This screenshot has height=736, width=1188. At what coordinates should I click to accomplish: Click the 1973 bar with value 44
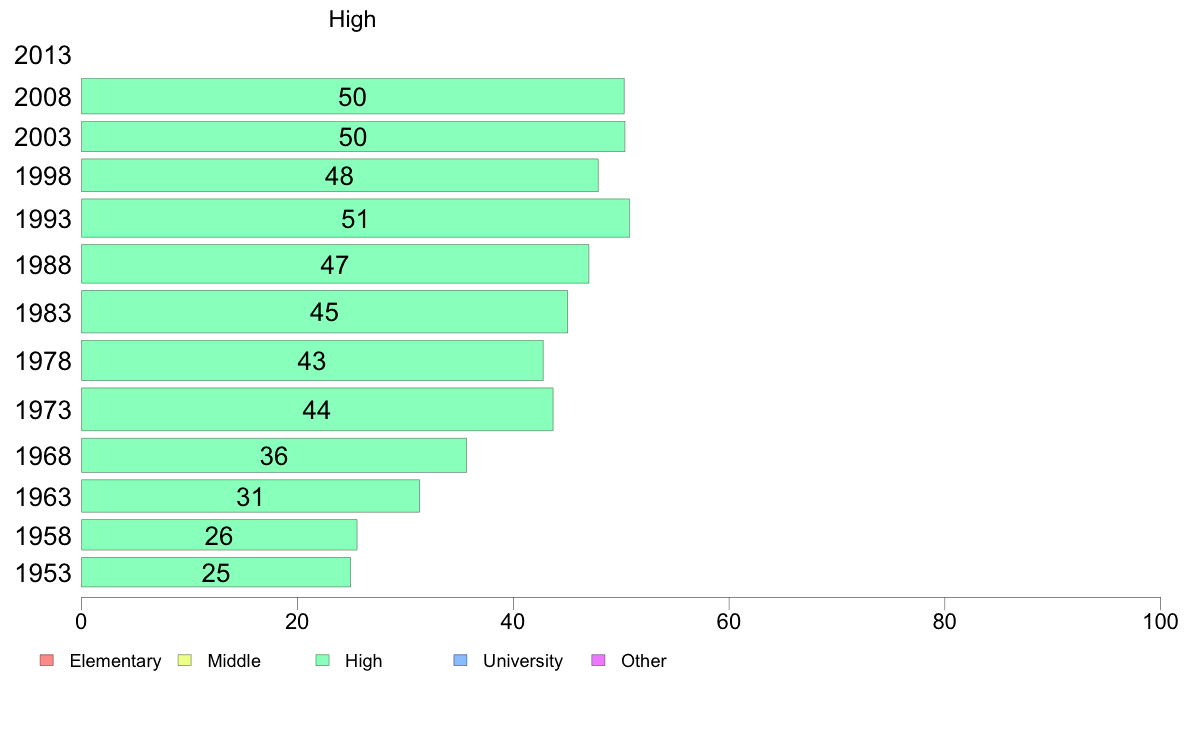coord(317,409)
